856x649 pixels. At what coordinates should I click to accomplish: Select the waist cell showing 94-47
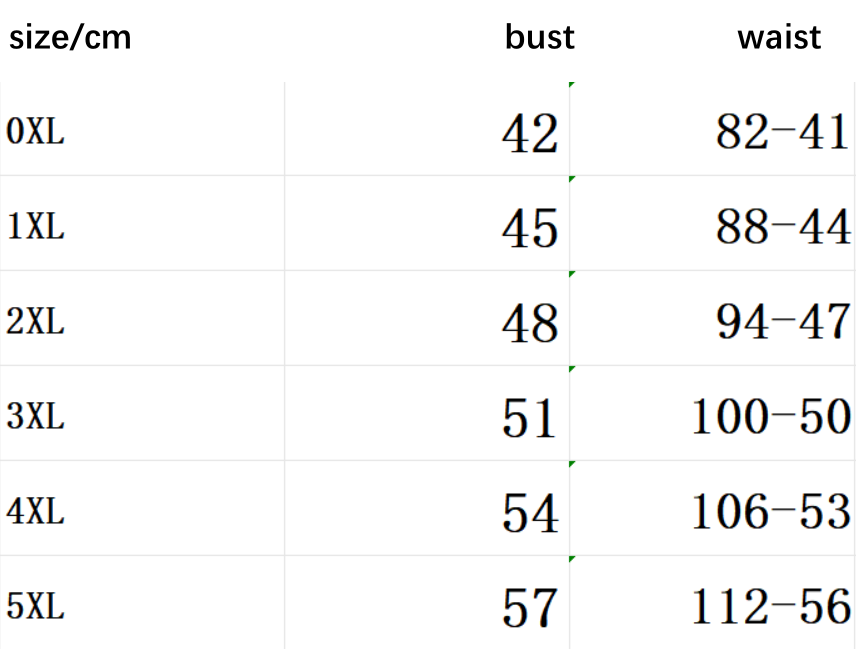pyautogui.click(x=782, y=322)
